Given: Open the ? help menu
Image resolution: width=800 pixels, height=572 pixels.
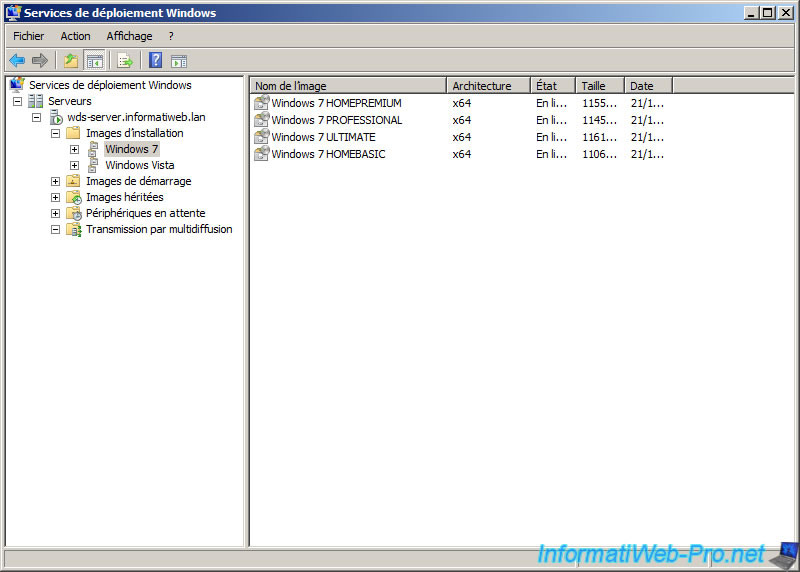Looking at the screenshot, I should click(x=171, y=36).
